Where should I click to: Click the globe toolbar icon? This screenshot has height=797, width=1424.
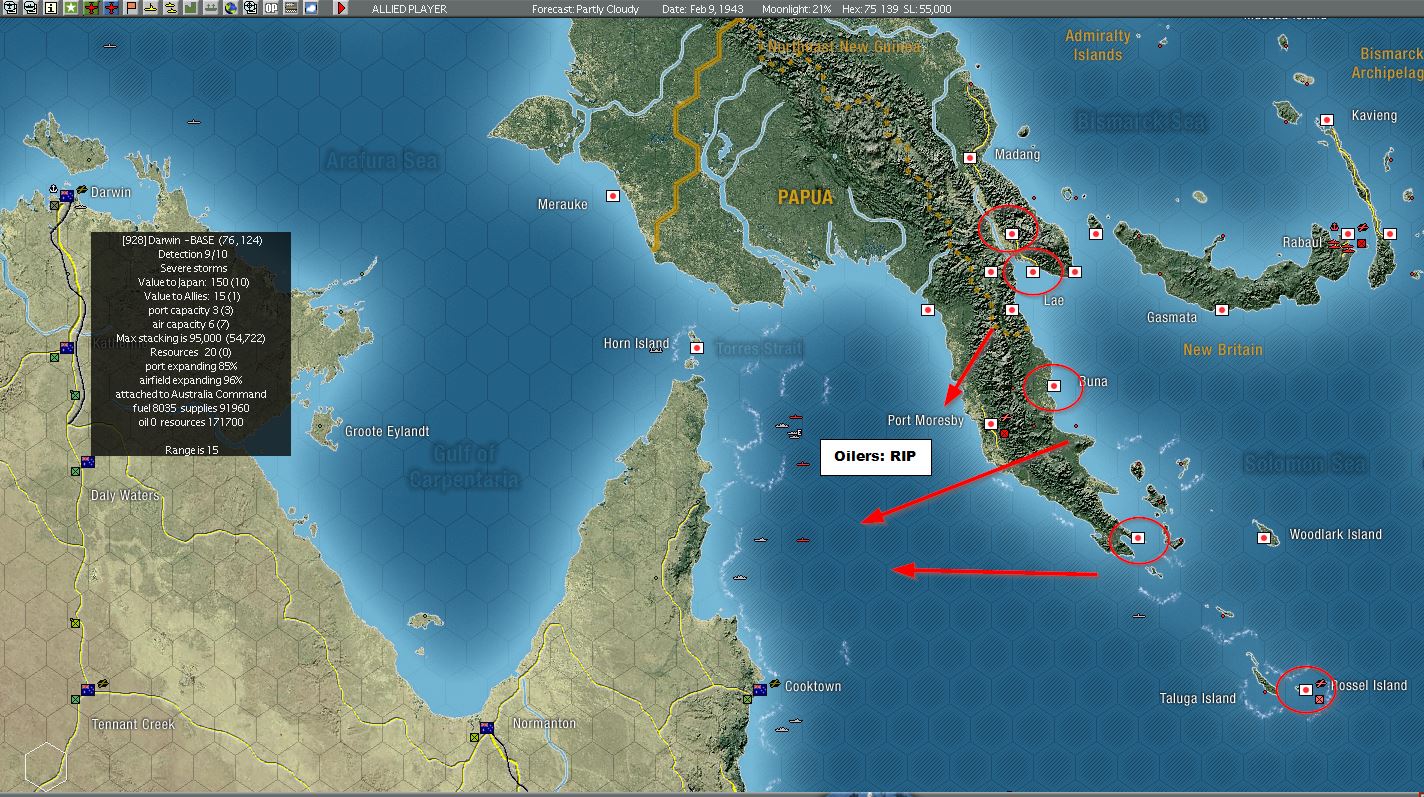pyautogui.click(x=231, y=8)
